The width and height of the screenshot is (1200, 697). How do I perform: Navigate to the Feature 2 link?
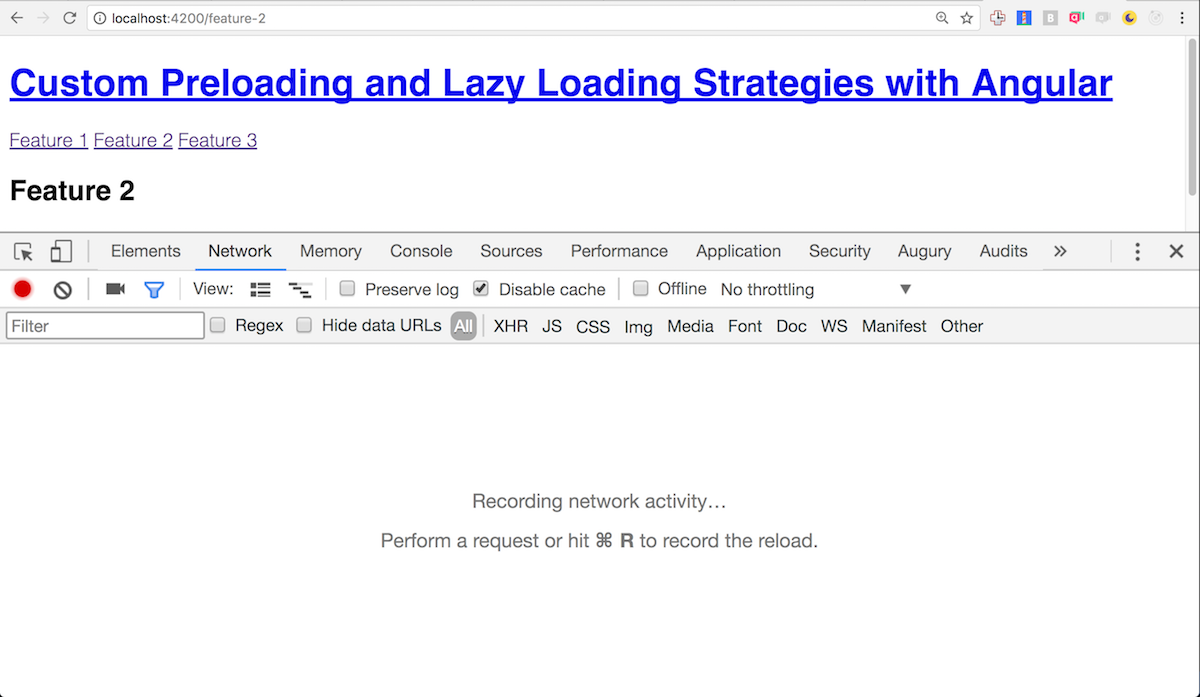pyautogui.click(x=133, y=140)
